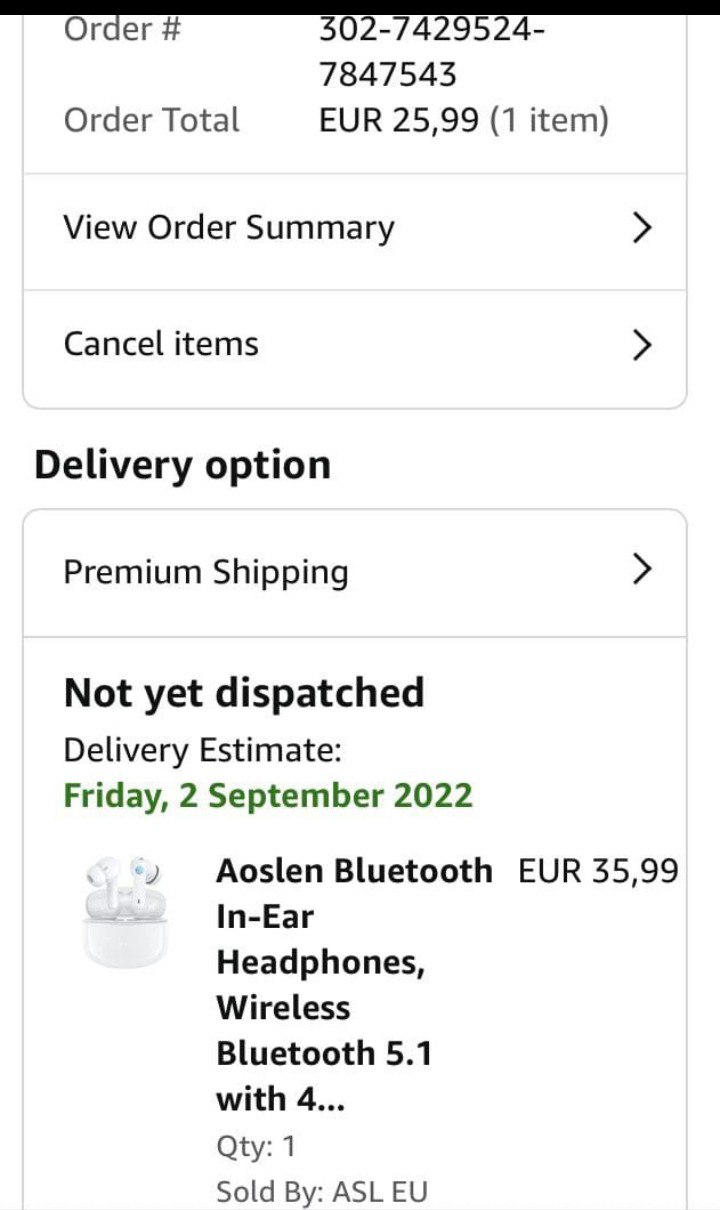Tap the Delivery Estimate label

click(203, 750)
